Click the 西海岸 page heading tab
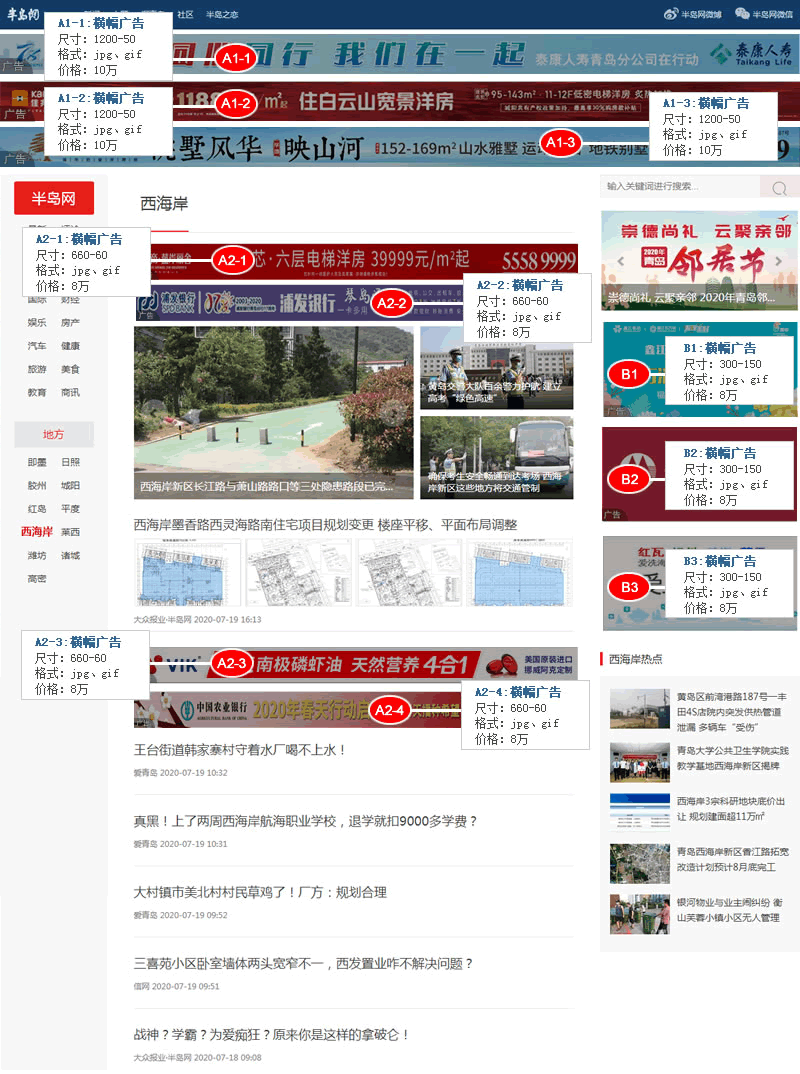Image resolution: width=800 pixels, height=1074 pixels. [164, 204]
